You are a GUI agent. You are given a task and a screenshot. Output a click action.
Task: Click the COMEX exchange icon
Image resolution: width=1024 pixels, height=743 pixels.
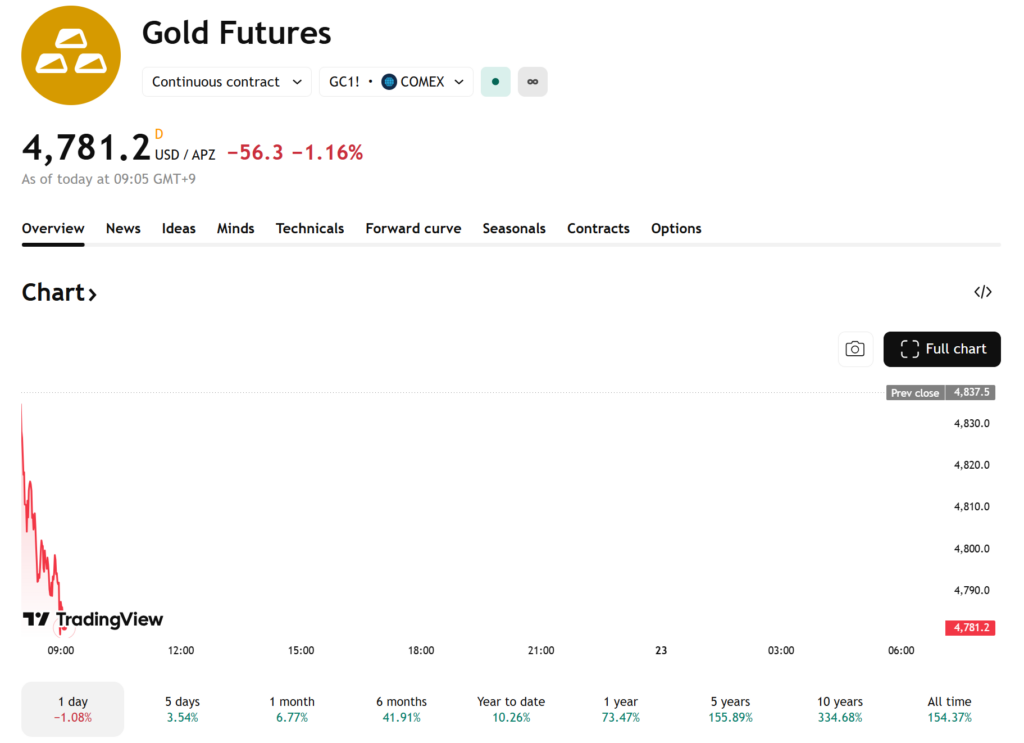click(x=389, y=82)
